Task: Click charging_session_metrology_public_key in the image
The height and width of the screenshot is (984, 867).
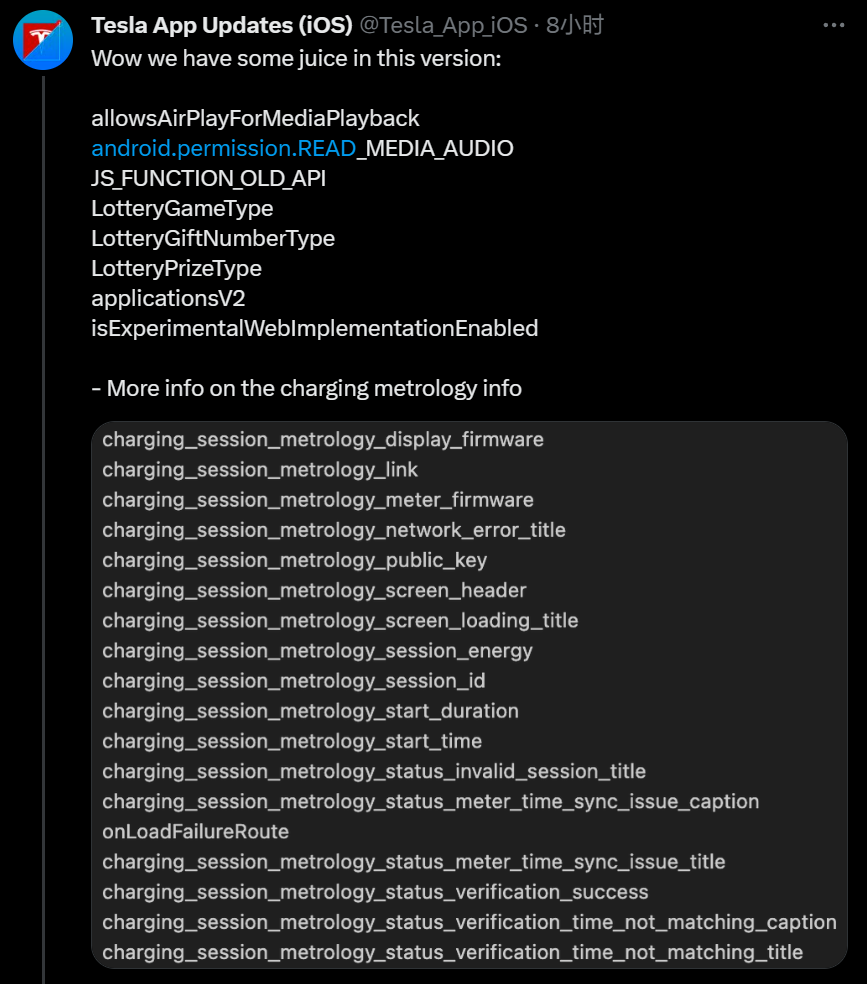Action: click(294, 560)
